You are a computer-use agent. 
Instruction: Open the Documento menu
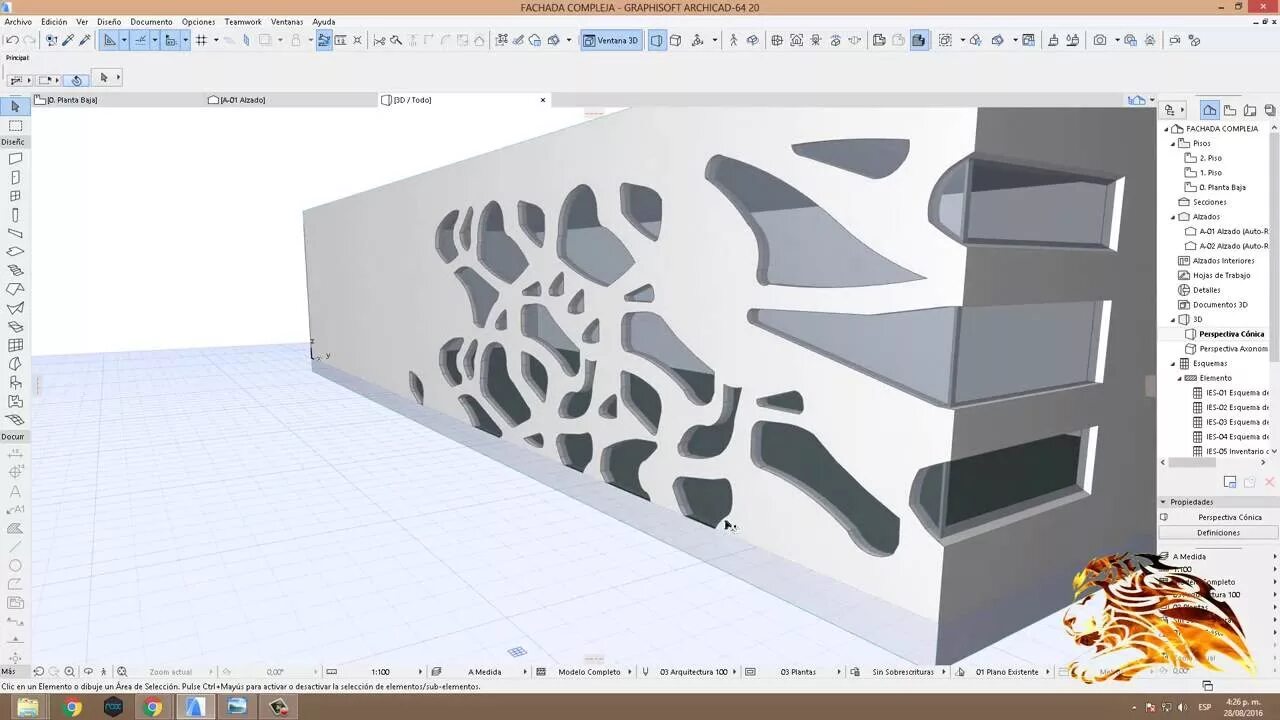[x=151, y=21]
